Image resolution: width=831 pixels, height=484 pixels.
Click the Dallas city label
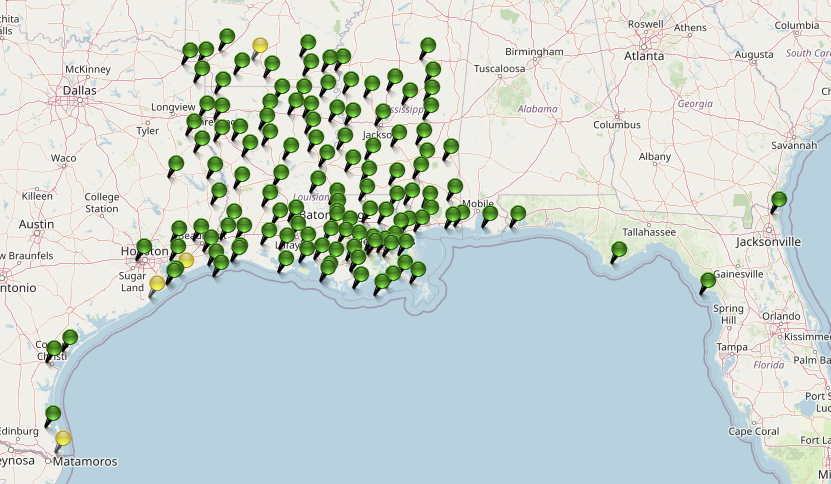point(79,90)
